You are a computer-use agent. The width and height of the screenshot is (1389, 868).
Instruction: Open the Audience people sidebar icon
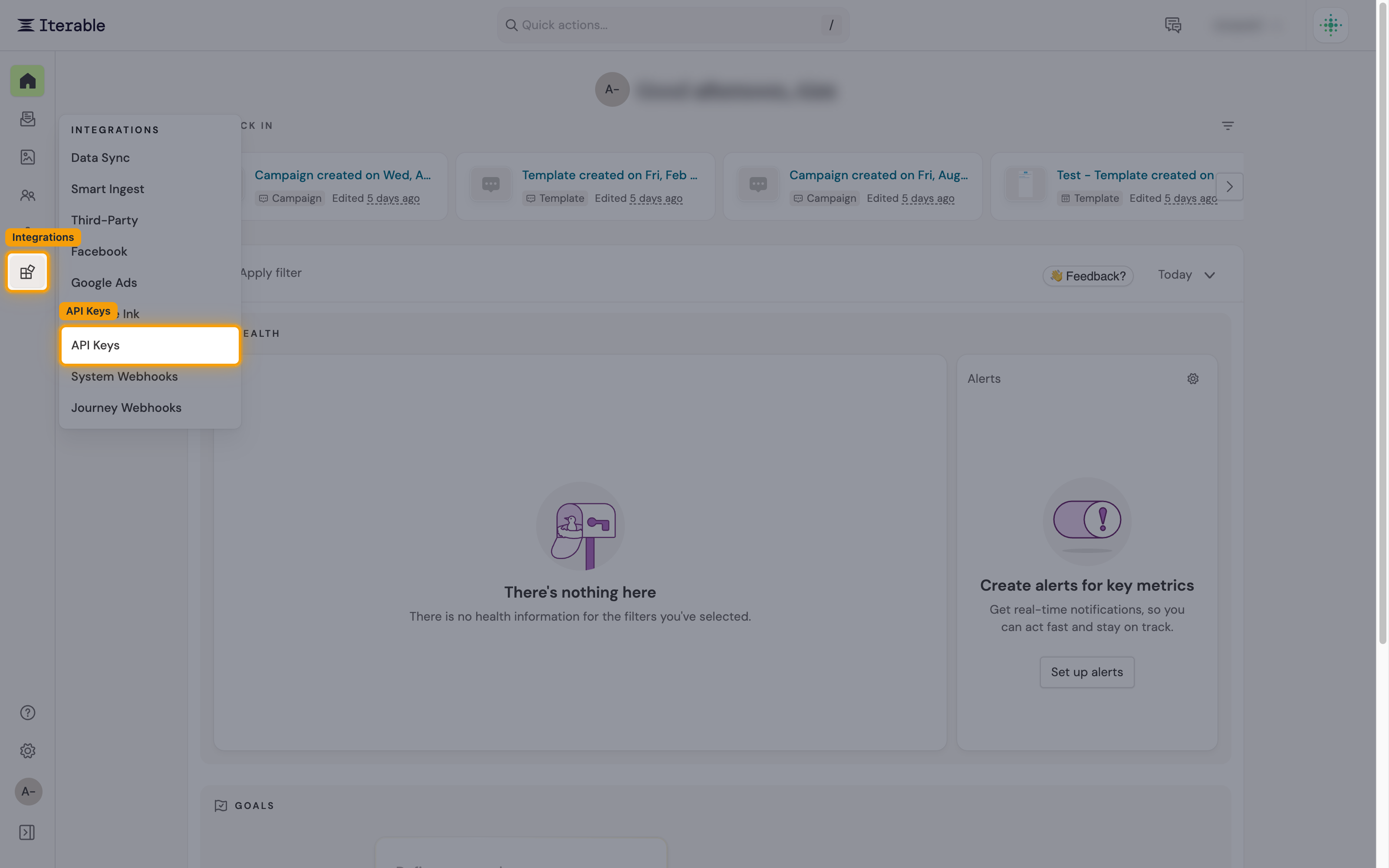[x=27, y=196]
